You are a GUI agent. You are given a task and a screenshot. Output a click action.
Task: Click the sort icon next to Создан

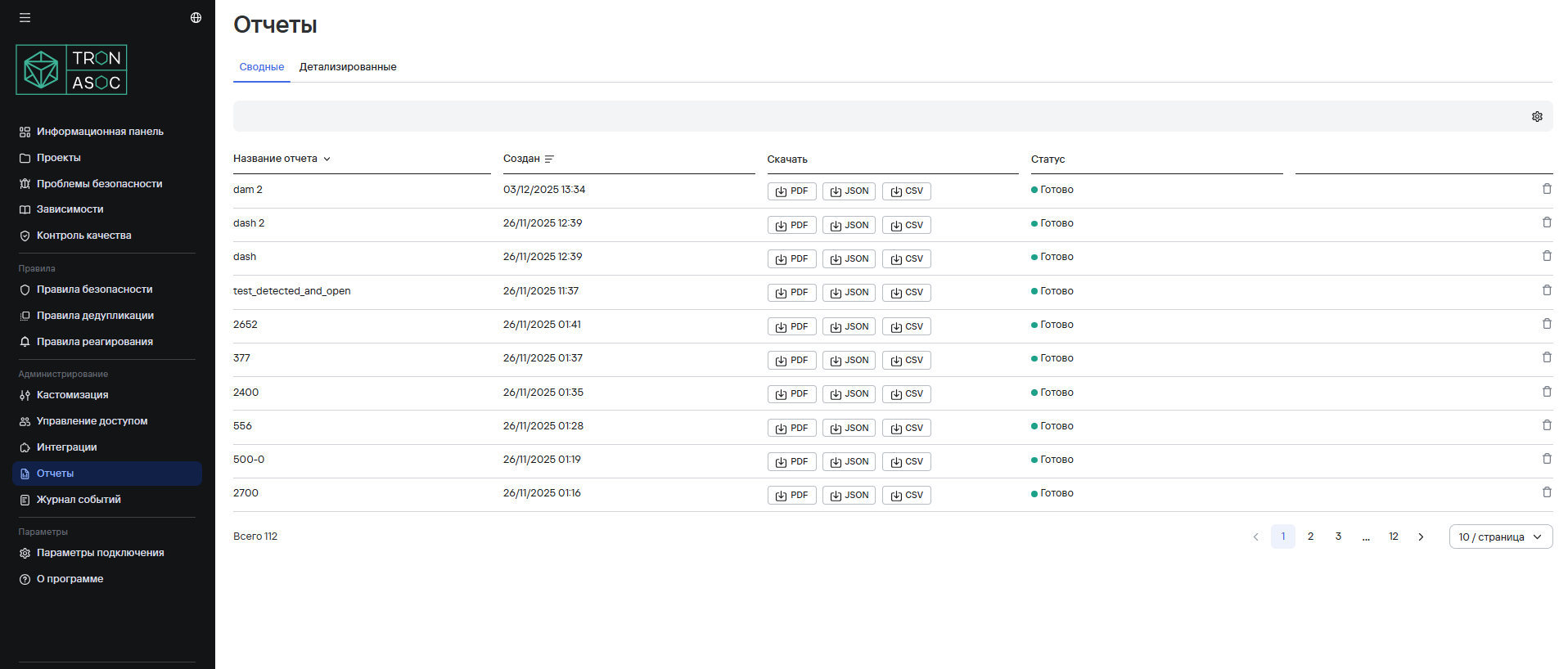coord(549,159)
